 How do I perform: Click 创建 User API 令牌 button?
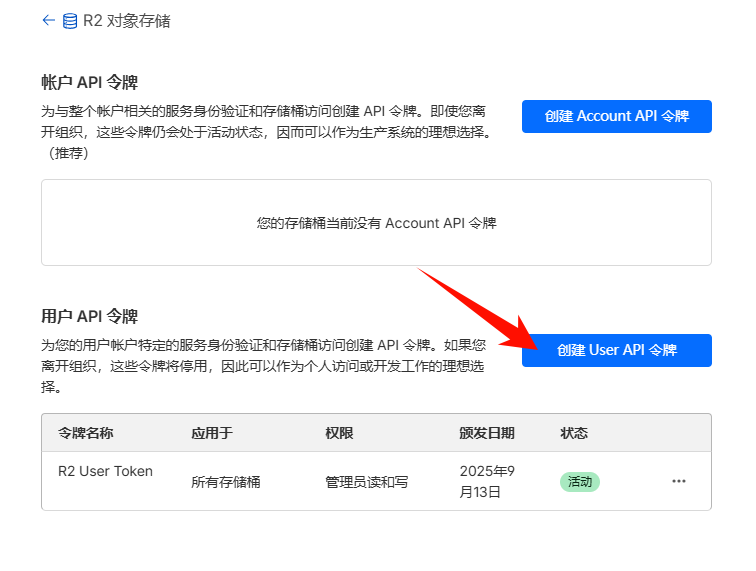pos(616,350)
